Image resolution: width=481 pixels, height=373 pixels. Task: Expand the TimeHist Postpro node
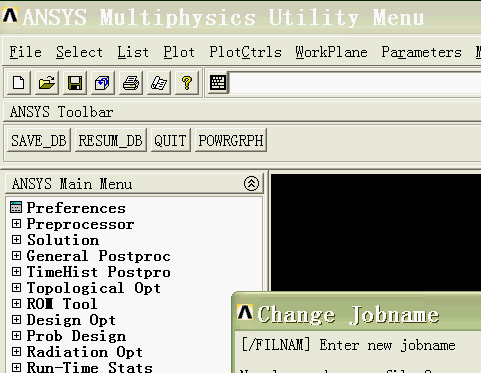pos(16,271)
